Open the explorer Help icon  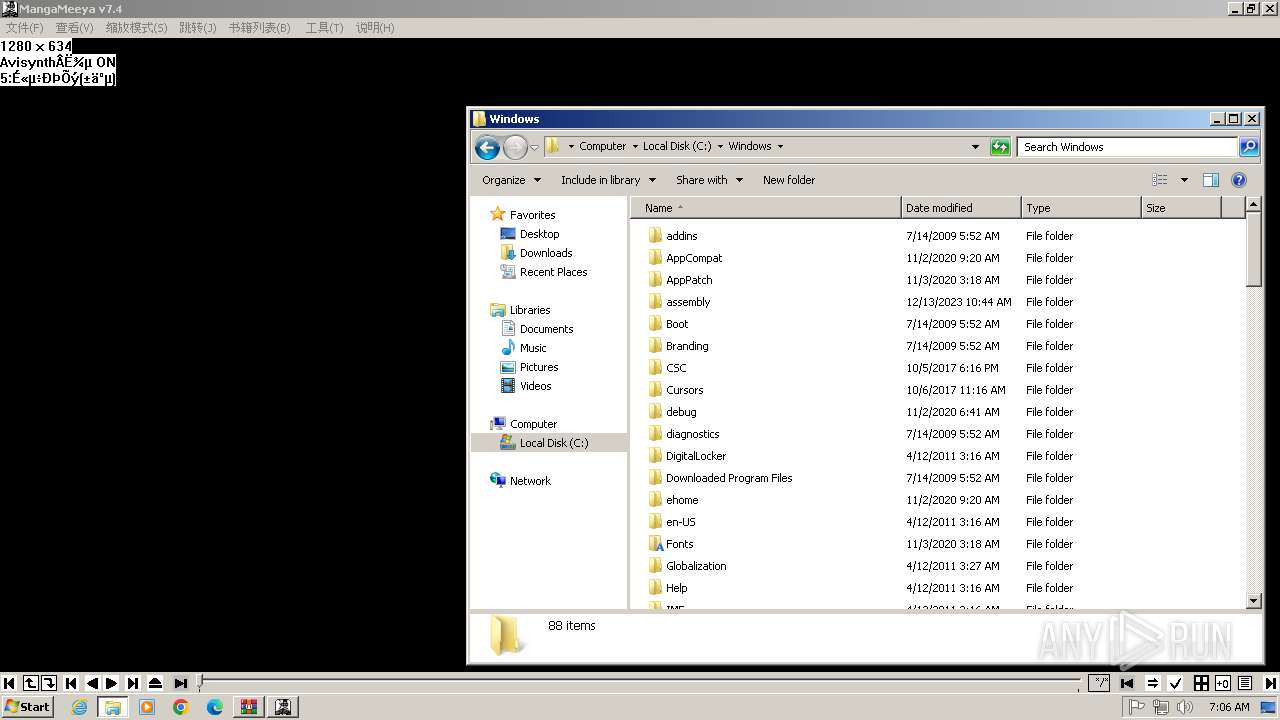coord(1239,180)
